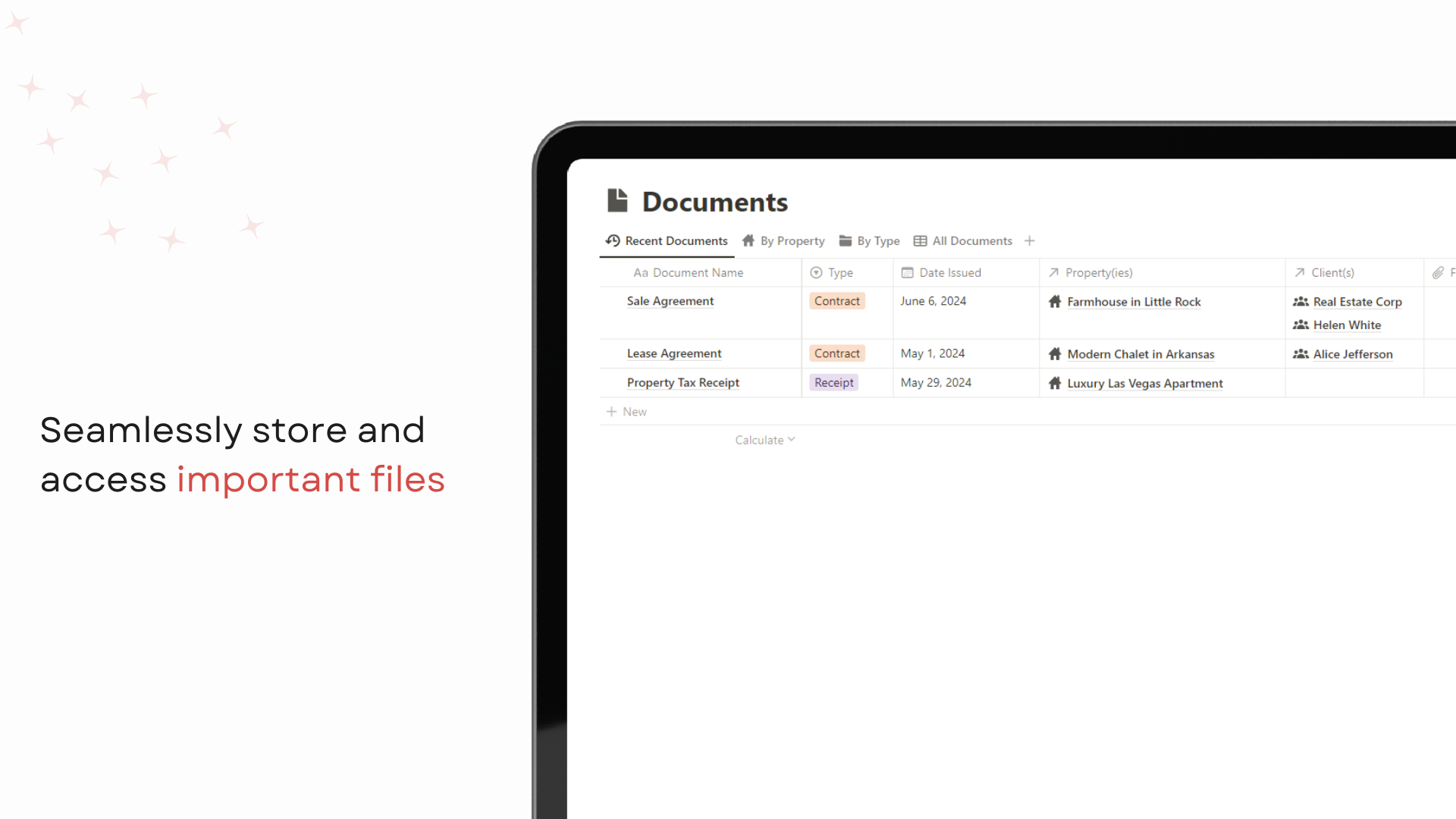
Task: Expand the Calculate dropdown
Action: tap(764, 440)
